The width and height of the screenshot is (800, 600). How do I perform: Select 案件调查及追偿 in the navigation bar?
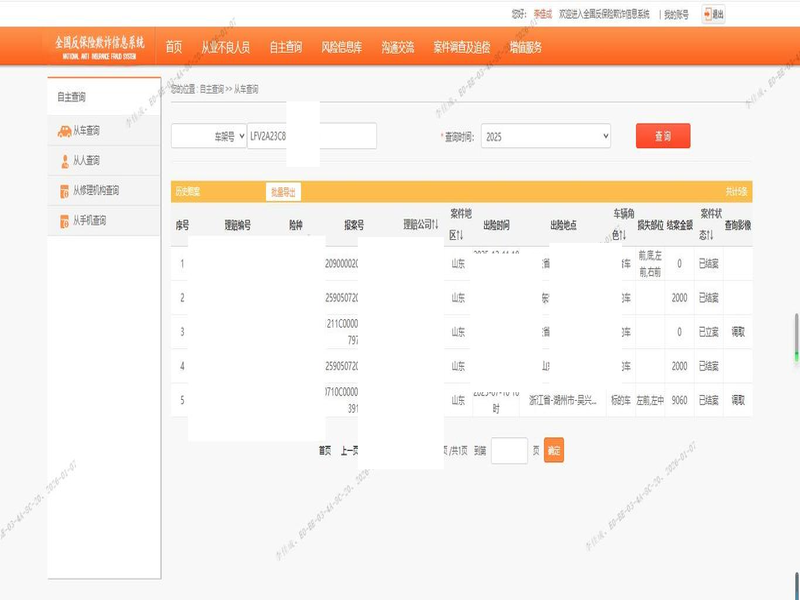(x=461, y=47)
